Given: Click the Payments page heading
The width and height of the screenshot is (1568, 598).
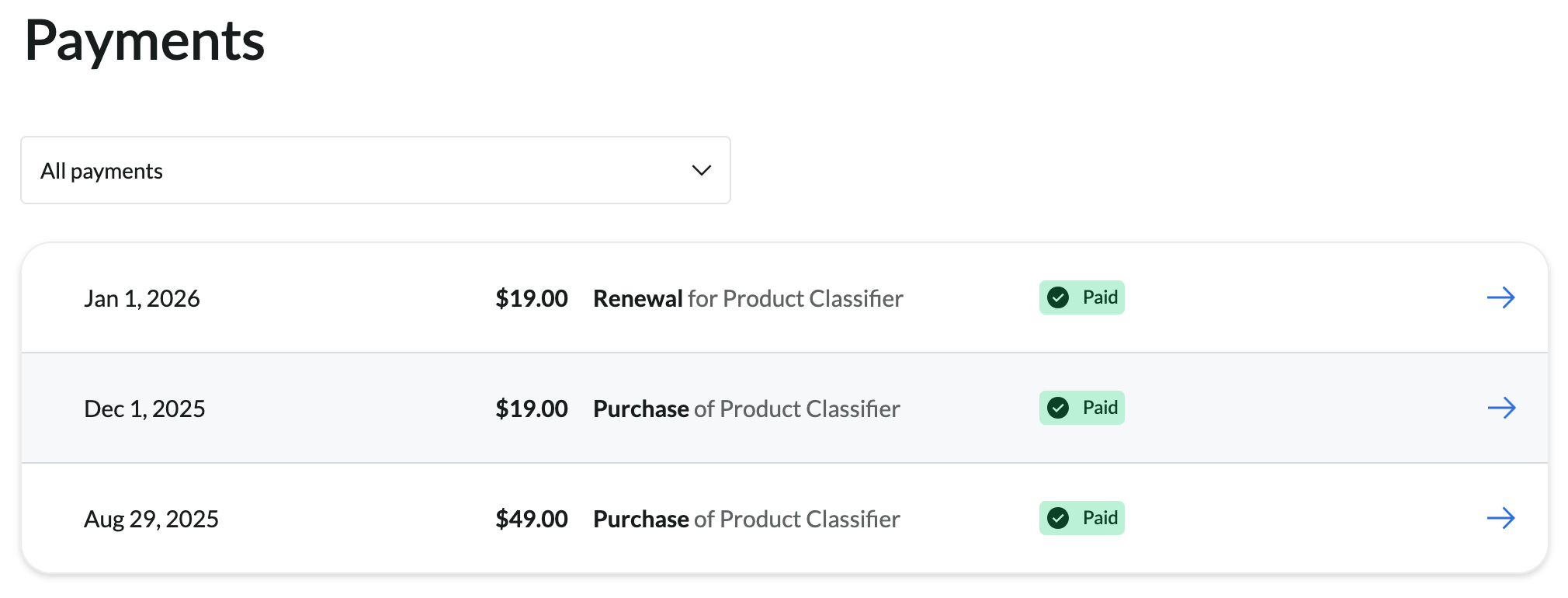Looking at the screenshot, I should pyautogui.click(x=145, y=40).
